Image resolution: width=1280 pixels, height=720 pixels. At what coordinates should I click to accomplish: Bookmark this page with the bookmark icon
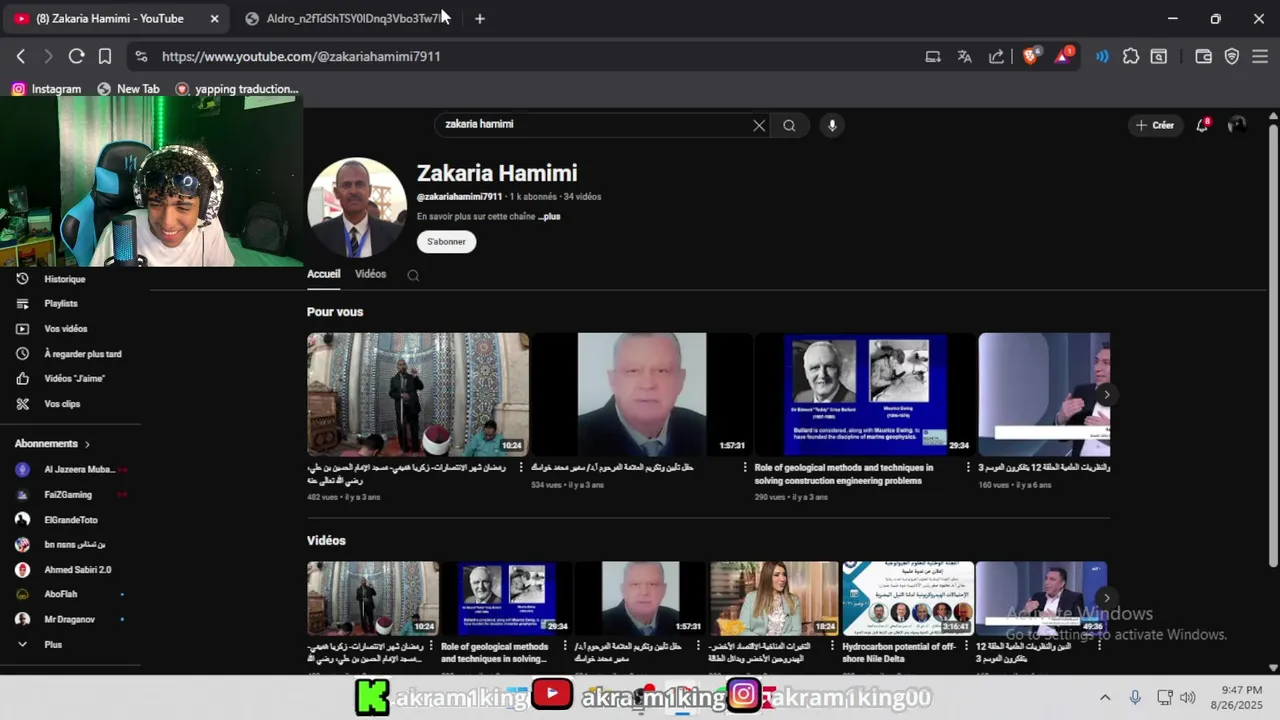[104, 57]
